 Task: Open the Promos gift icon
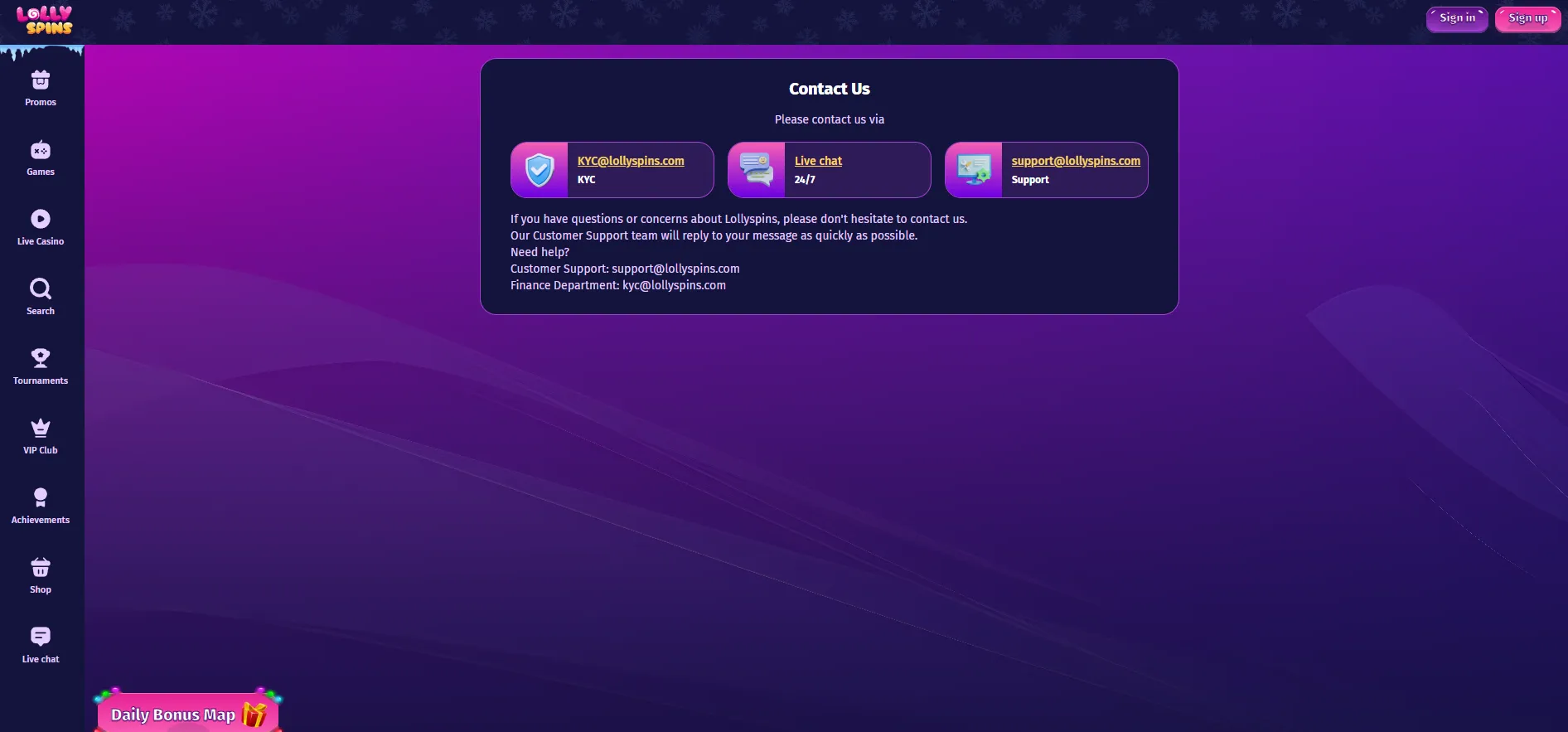click(x=41, y=80)
